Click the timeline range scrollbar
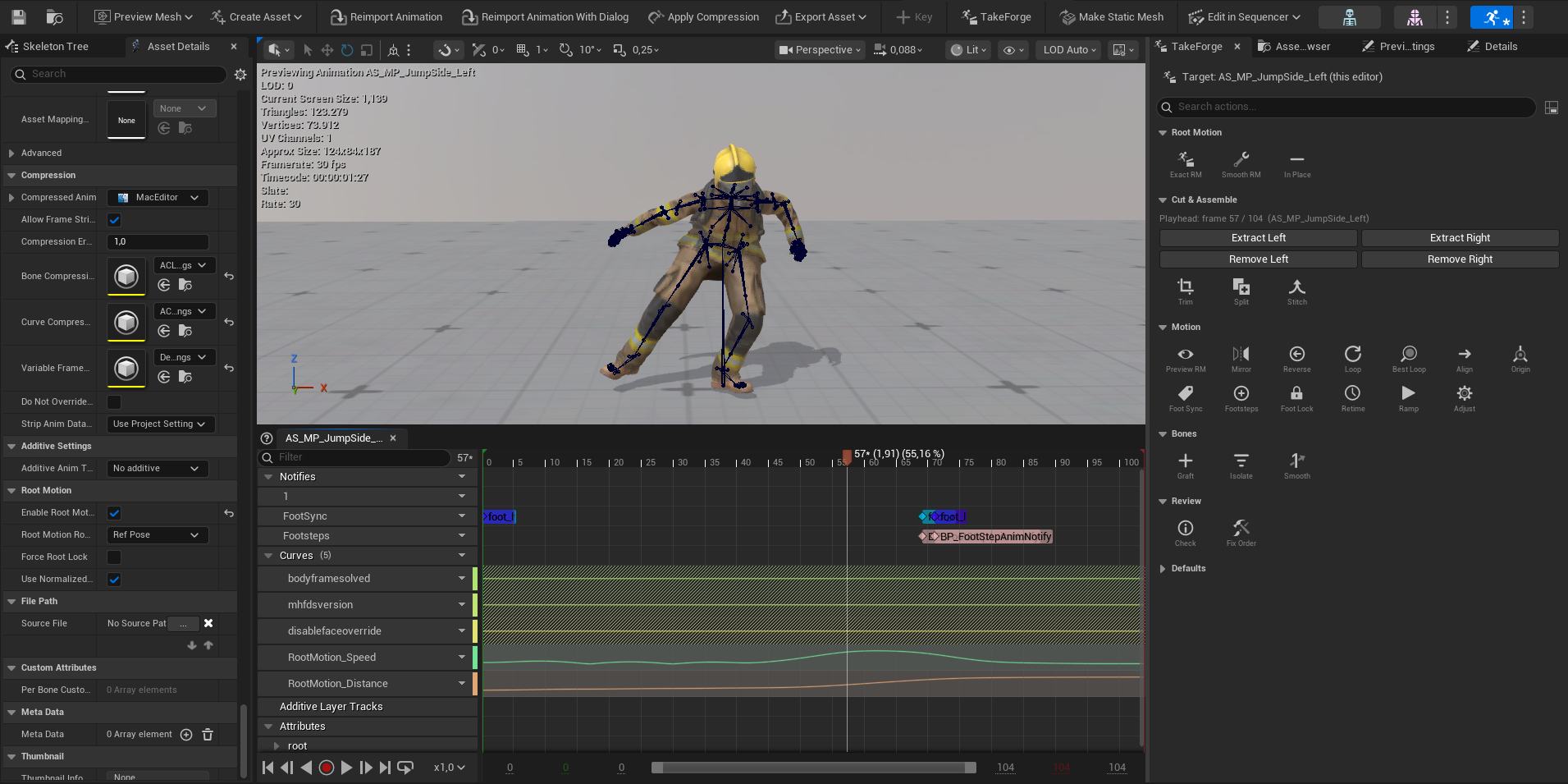The image size is (1568, 784). pyautogui.click(x=813, y=768)
